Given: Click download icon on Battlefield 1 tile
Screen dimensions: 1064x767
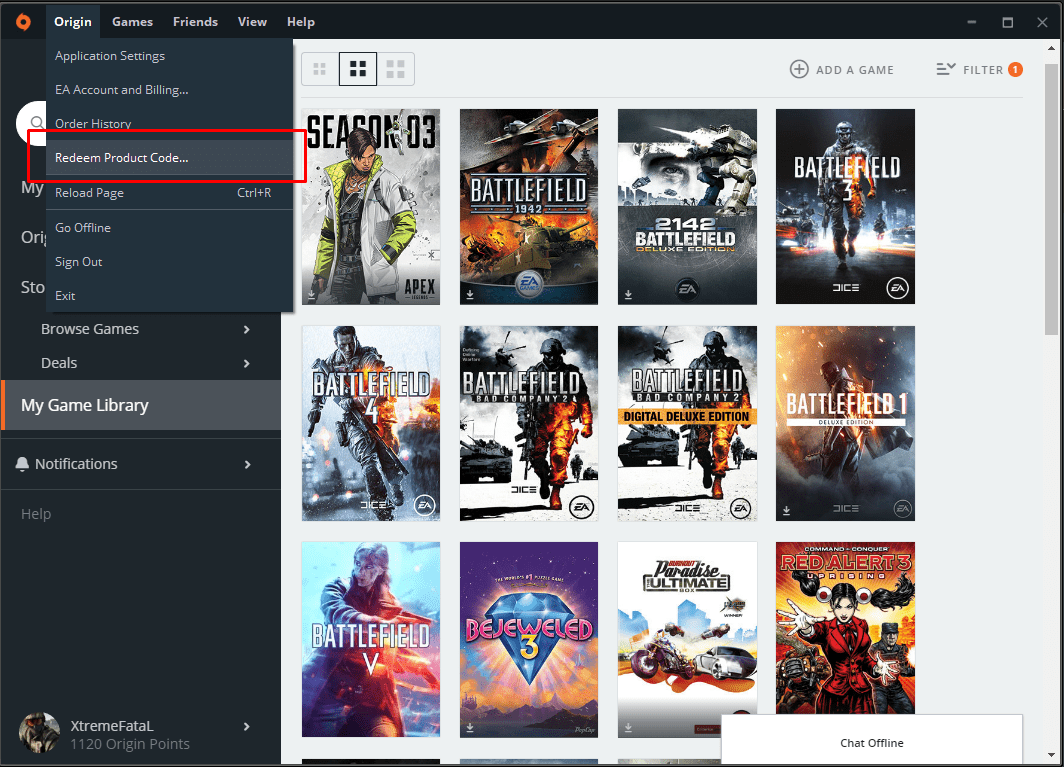Looking at the screenshot, I should [786, 510].
